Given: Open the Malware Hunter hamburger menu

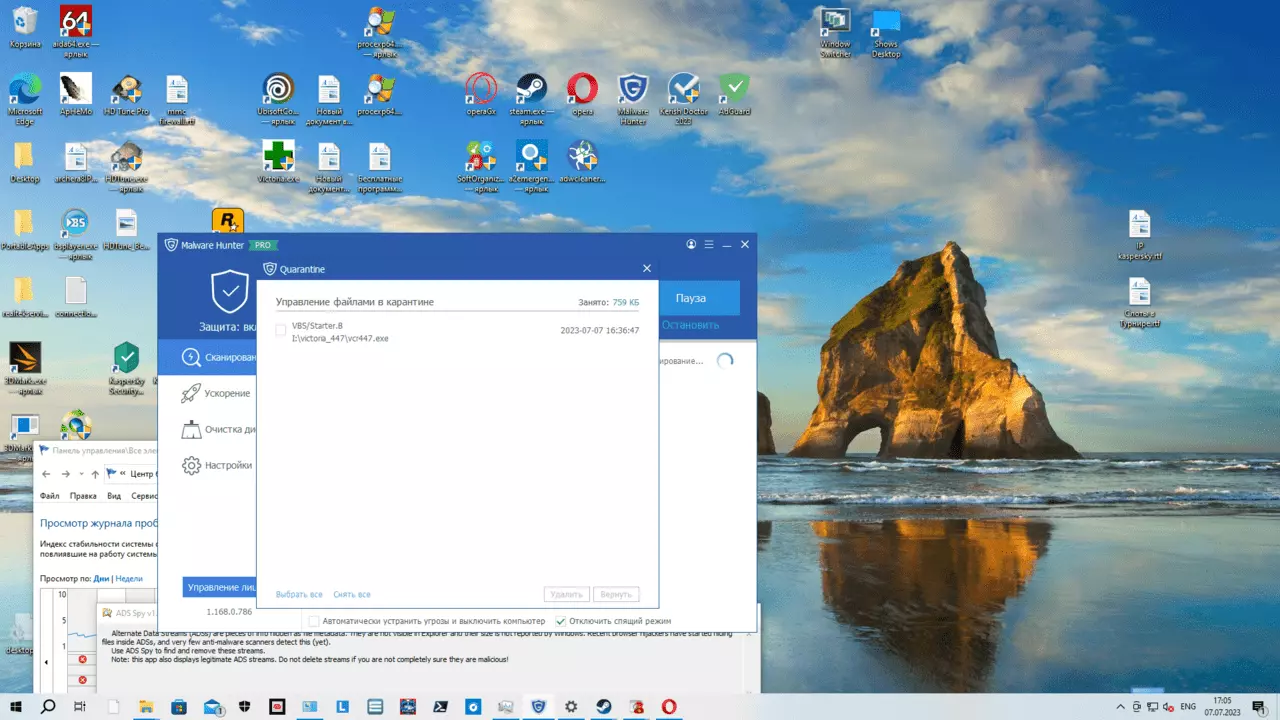Looking at the screenshot, I should point(709,244).
